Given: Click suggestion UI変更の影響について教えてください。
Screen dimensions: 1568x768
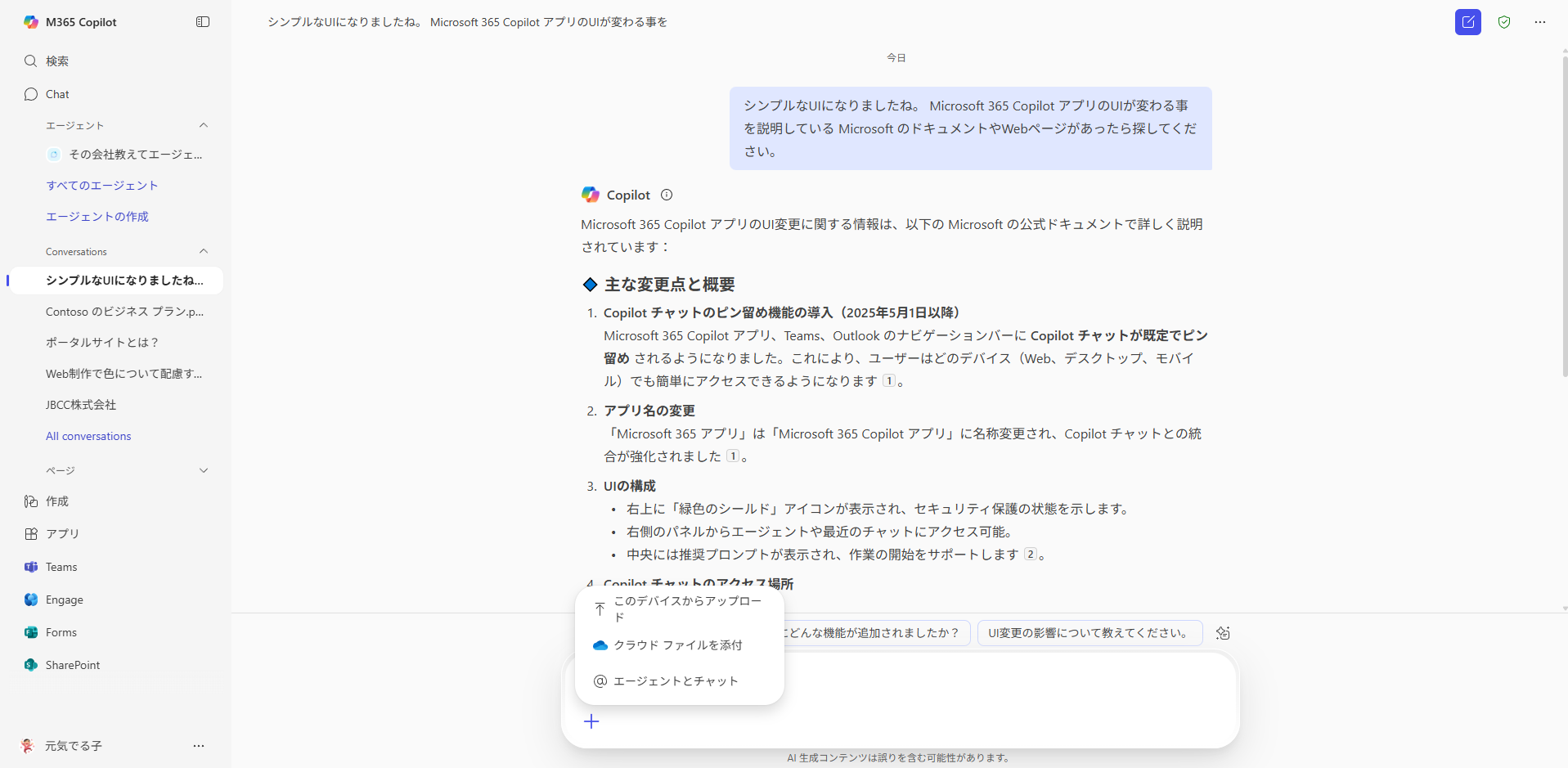Looking at the screenshot, I should [x=1090, y=633].
